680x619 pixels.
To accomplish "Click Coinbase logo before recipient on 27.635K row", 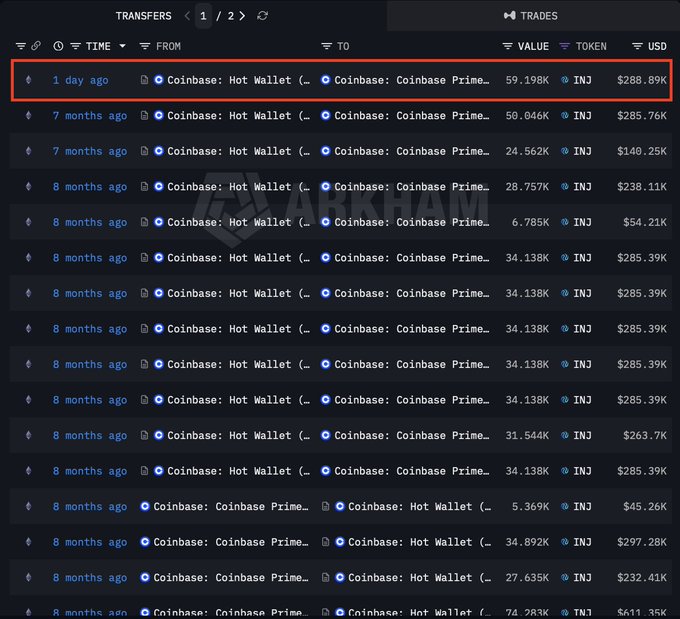I will click(x=340, y=577).
